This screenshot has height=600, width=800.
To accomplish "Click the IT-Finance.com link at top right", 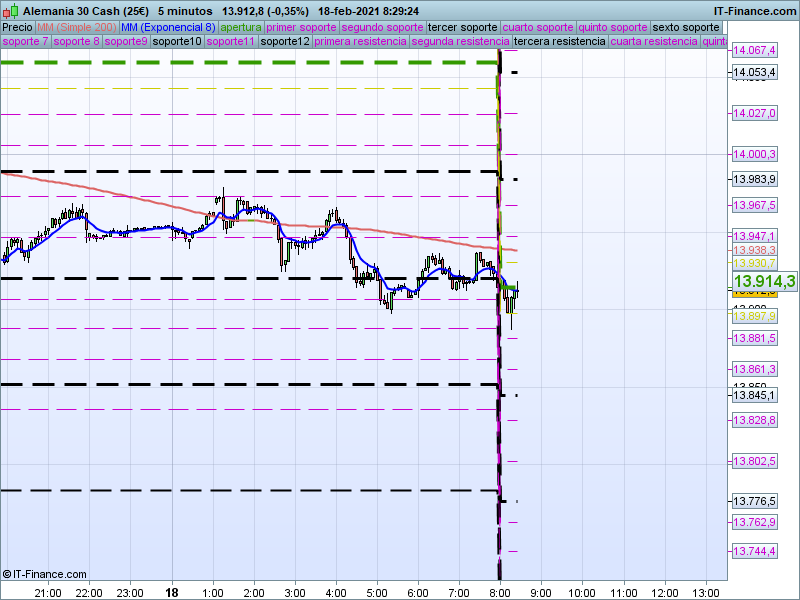I will (x=754, y=9).
